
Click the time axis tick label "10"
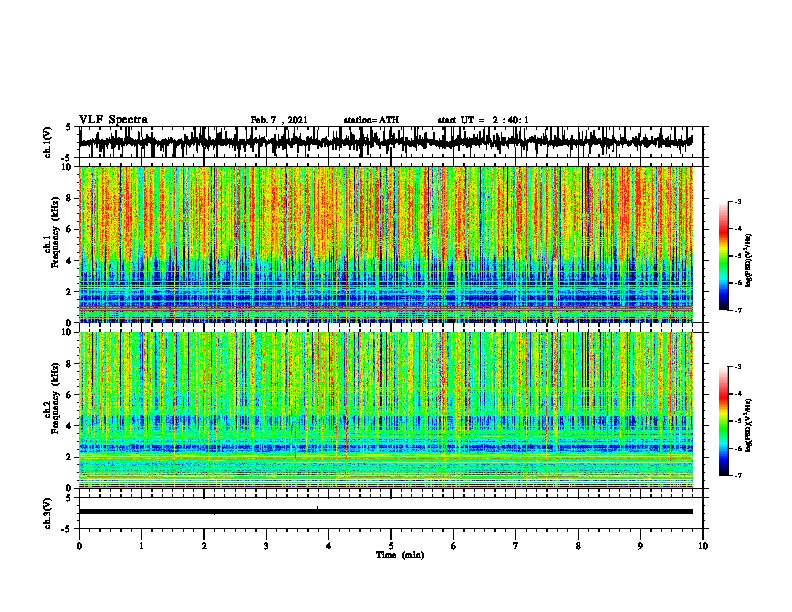pyautogui.click(x=703, y=546)
